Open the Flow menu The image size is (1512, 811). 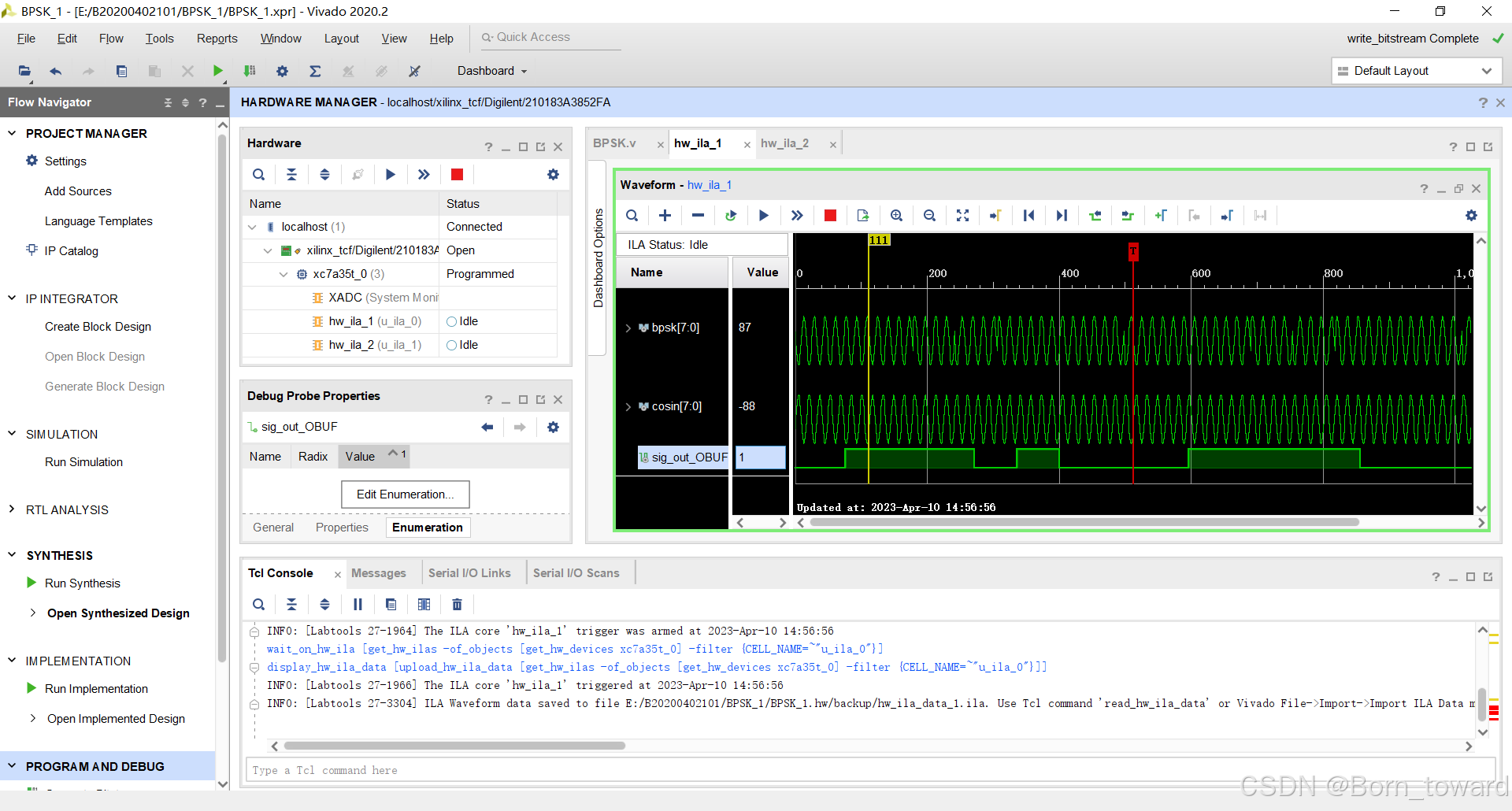111,39
